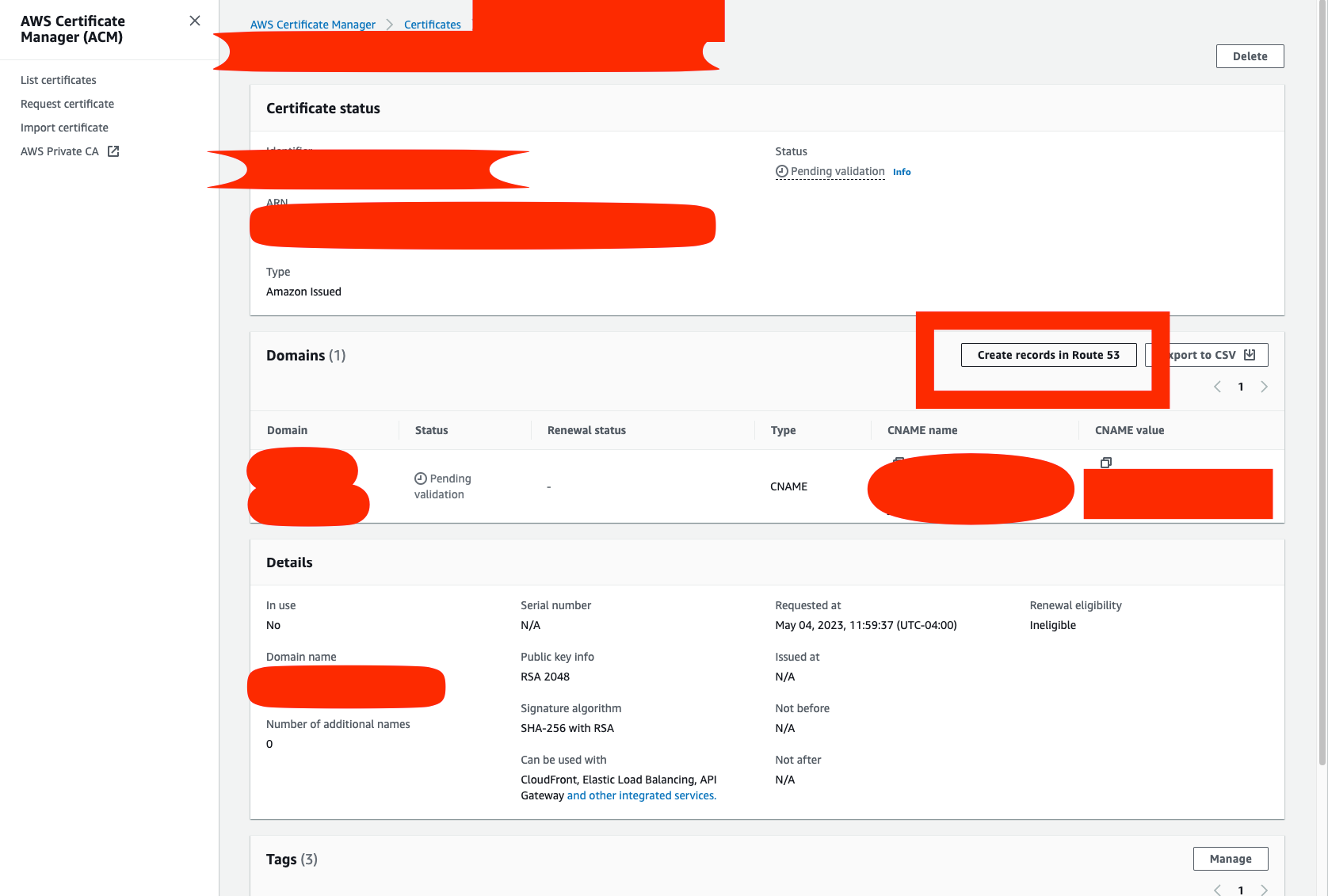
Task: Click Manage button in Tags section
Action: pos(1231,859)
